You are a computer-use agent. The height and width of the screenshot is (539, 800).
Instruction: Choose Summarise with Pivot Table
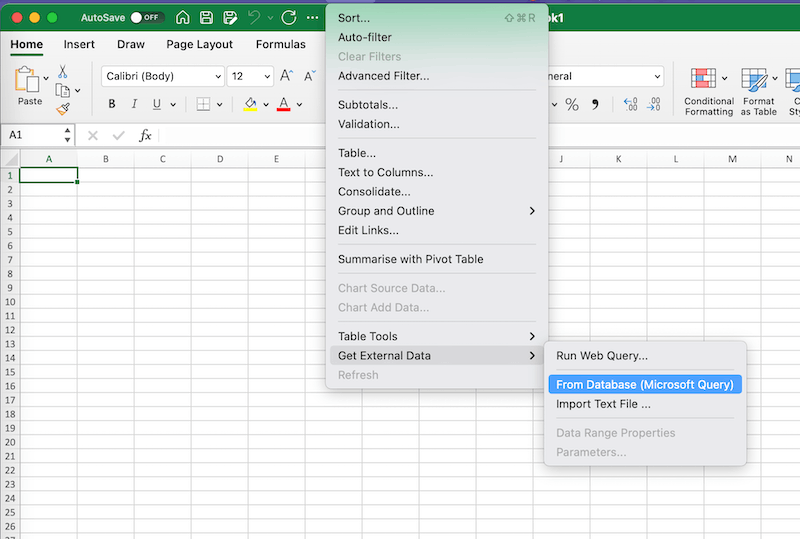(437, 259)
